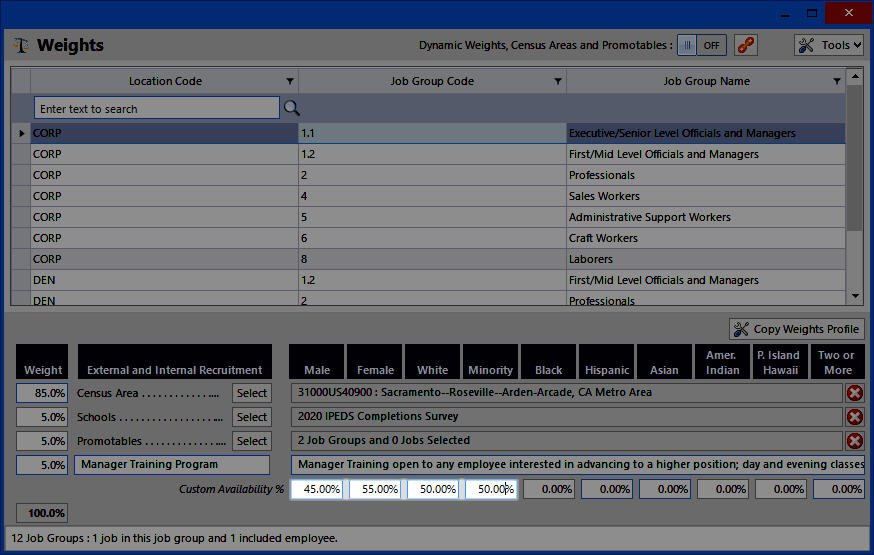Click the Location Code column header
Screen dimensions: 874x555
pos(165,81)
